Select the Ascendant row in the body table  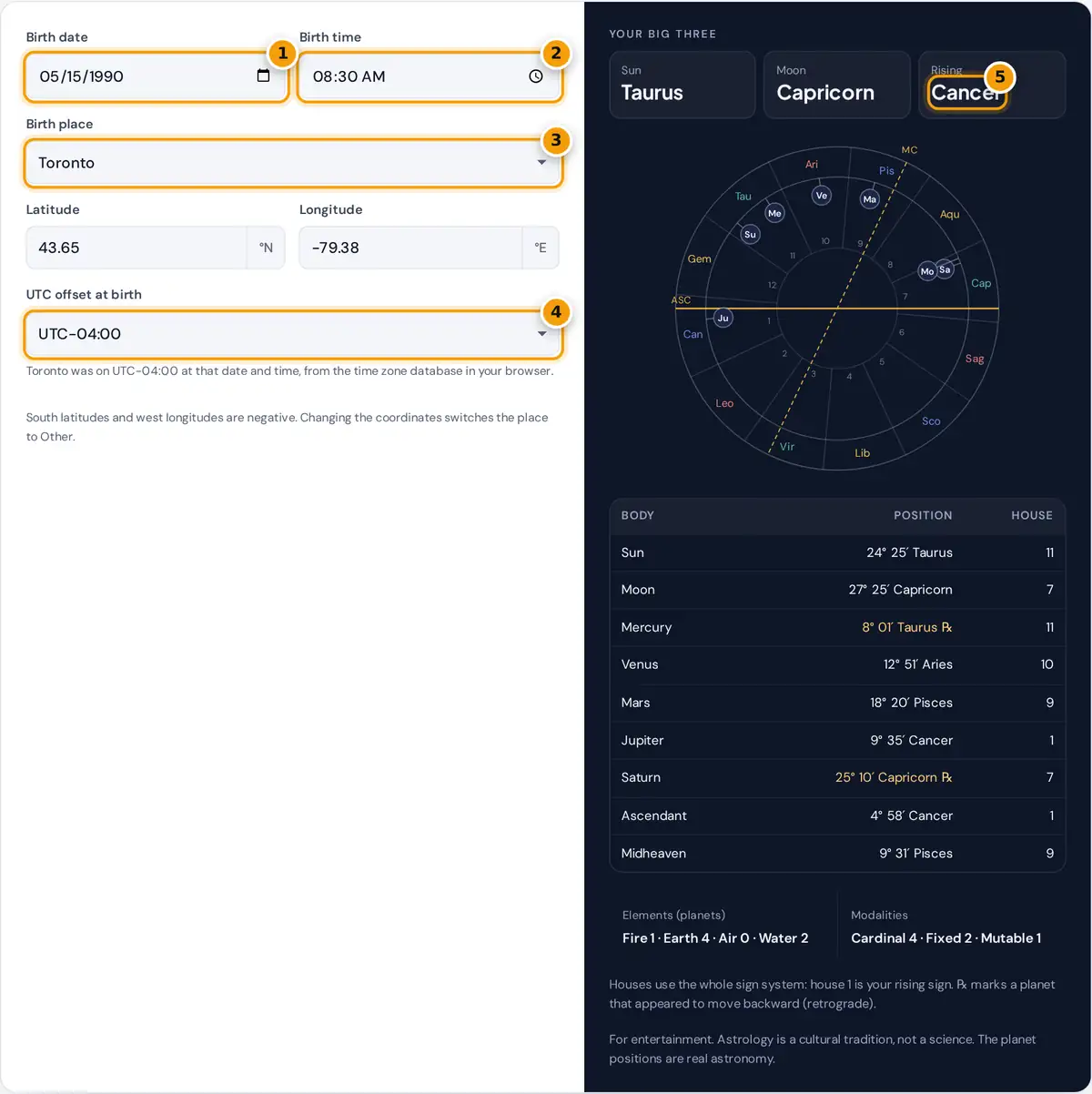tap(837, 815)
